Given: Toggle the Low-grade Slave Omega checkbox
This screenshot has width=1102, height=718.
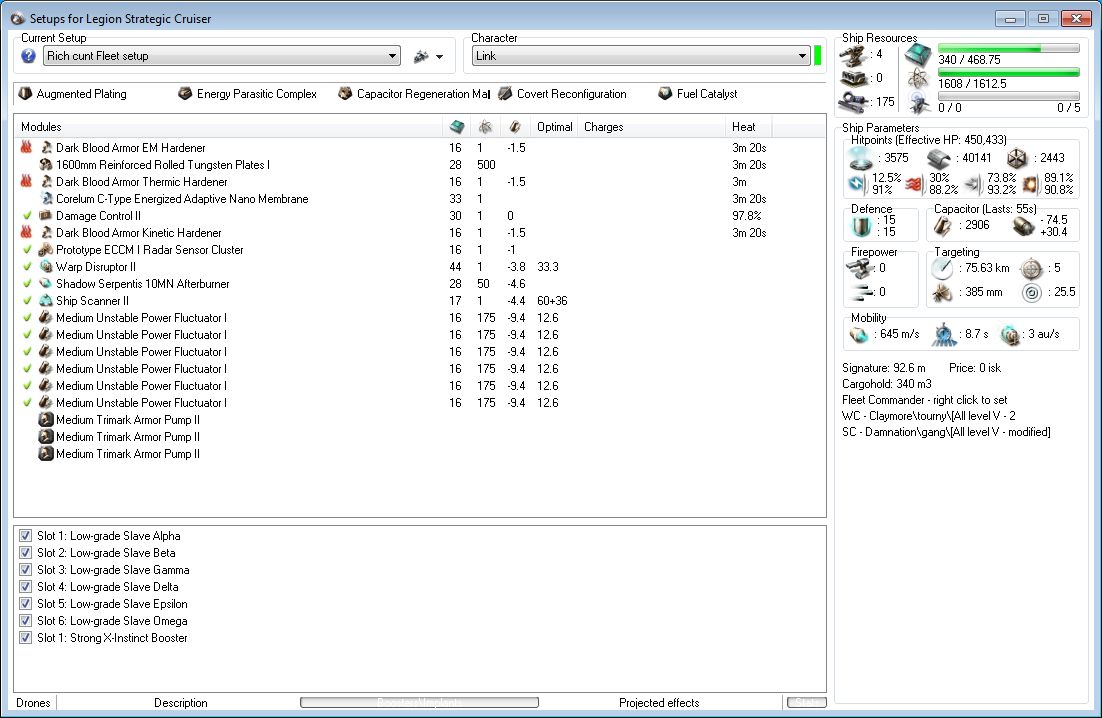Looking at the screenshot, I should 26,621.
